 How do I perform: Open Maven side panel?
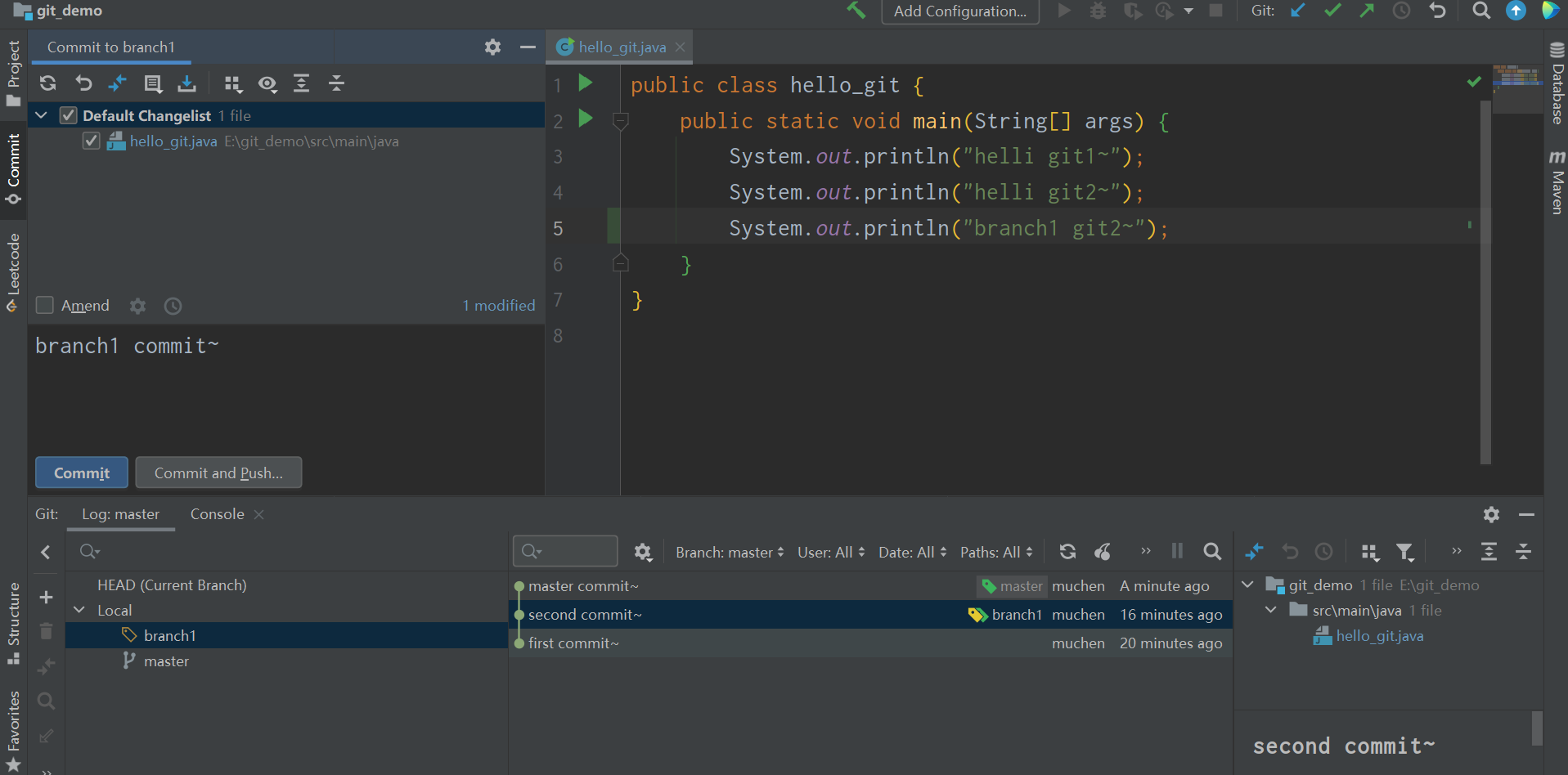tap(1557, 181)
